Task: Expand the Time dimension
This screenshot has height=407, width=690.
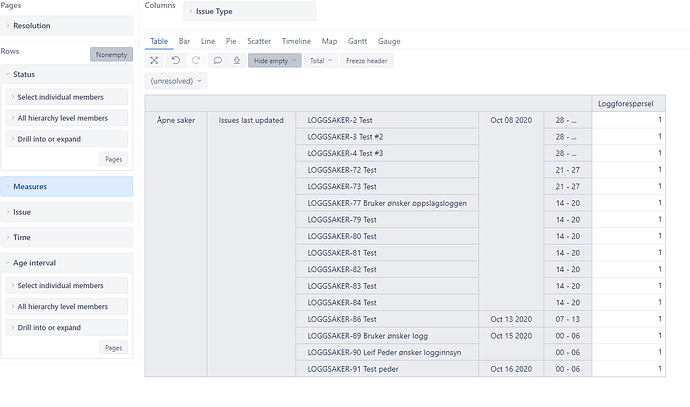Action: (x=66, y=237)
